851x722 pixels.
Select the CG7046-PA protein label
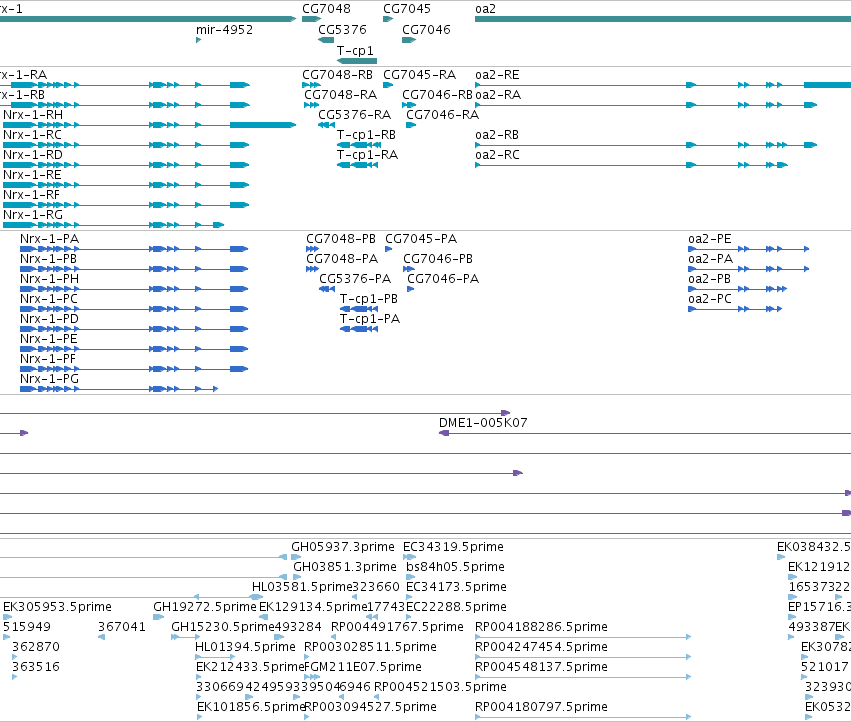(443, 279)
